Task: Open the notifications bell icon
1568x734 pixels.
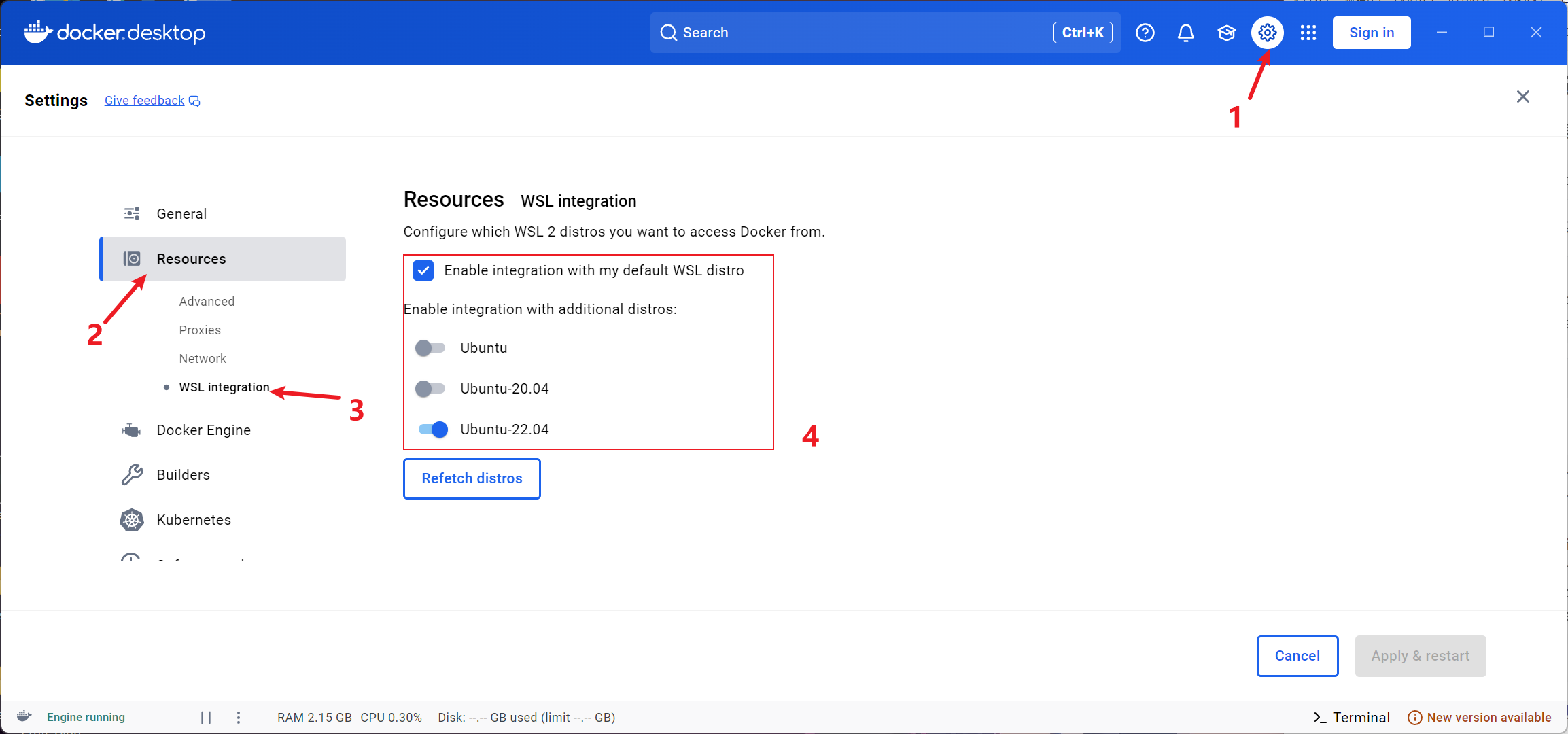Action: pos(1186,33)
